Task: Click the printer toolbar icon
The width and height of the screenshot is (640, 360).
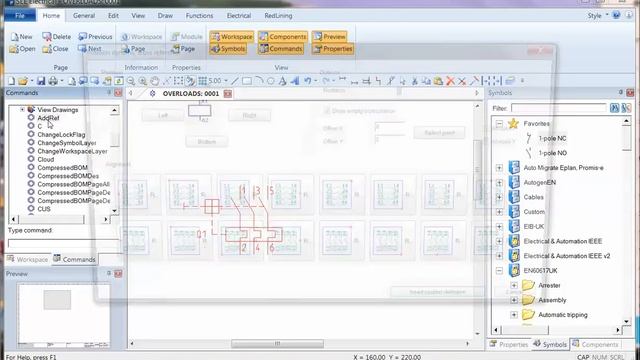Action: click(53, 81)
